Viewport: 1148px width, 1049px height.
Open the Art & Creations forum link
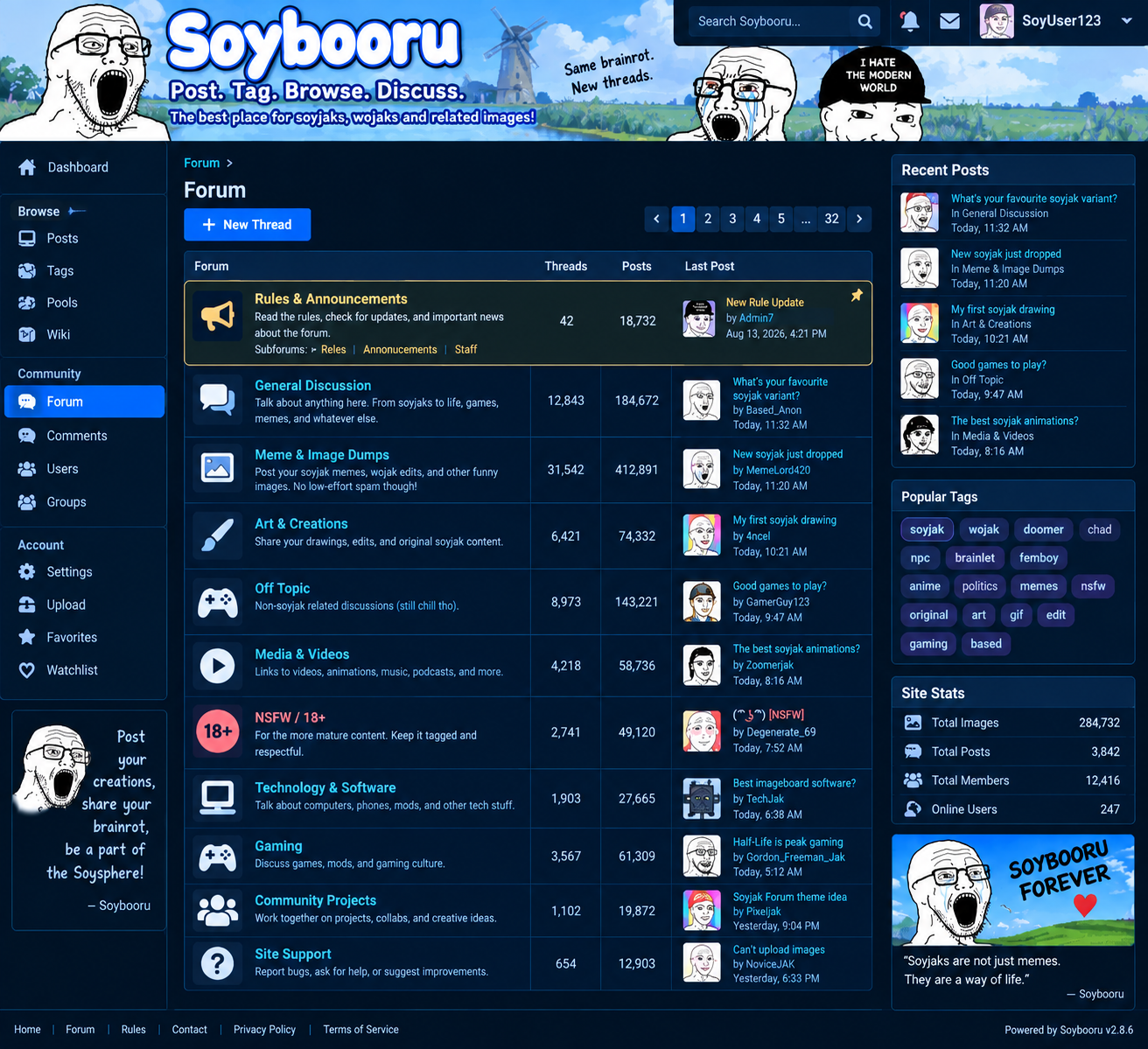(301, 524)
